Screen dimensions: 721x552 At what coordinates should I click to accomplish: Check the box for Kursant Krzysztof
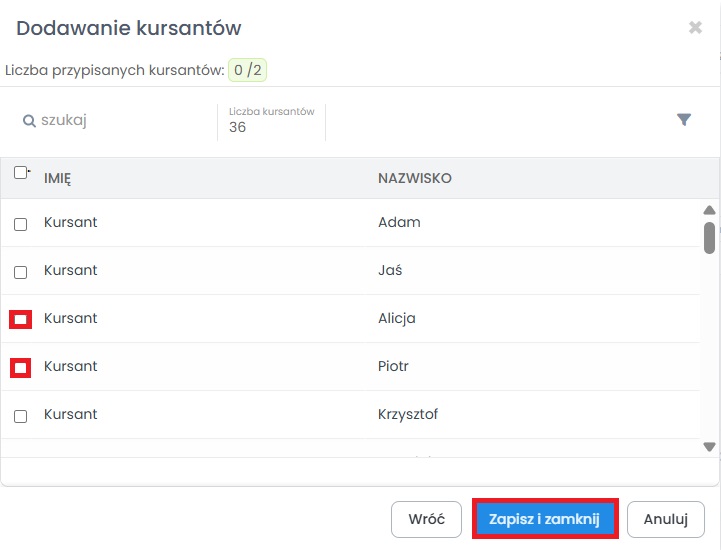pos(20,416)
